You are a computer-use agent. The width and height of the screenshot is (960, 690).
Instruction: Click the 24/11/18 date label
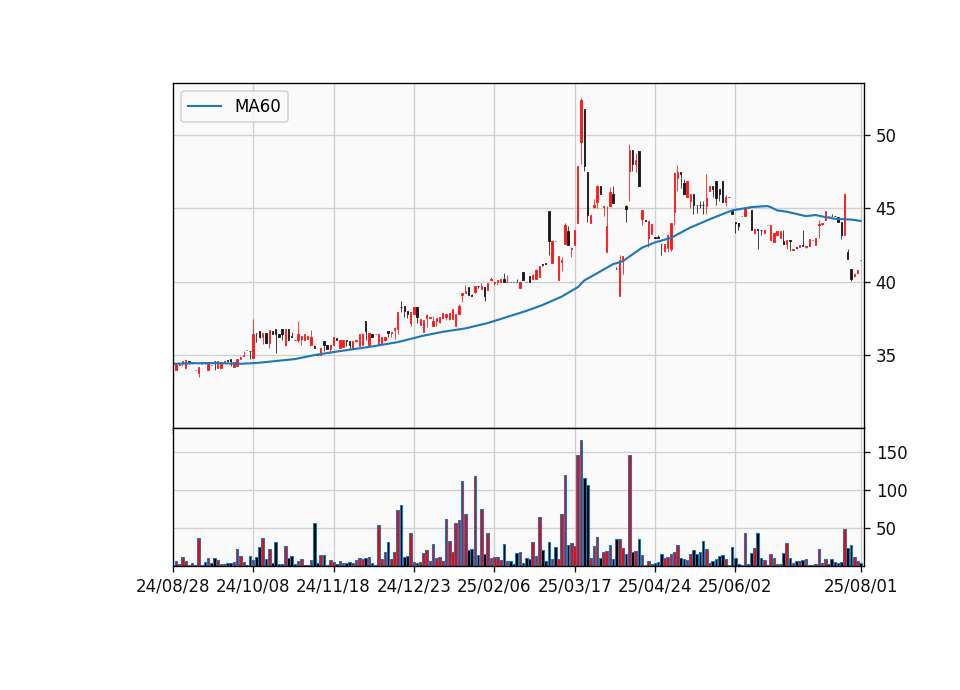[333, 586]
